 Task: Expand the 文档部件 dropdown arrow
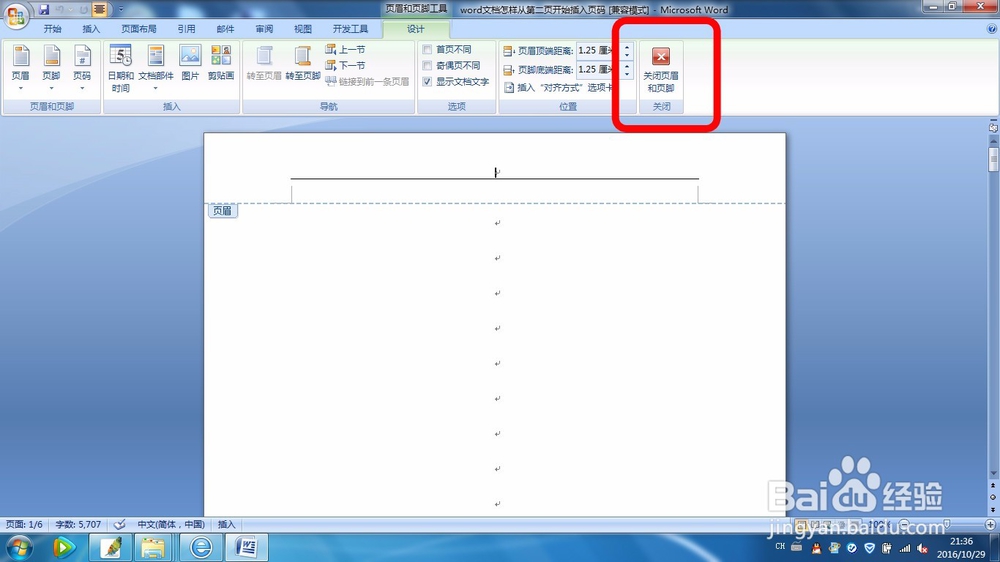click(156, 88)
